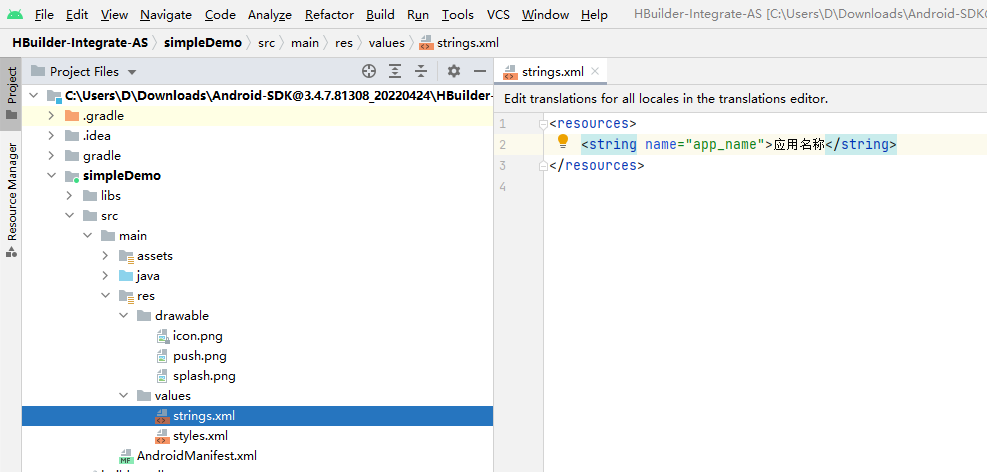Click the Collapse All icon in Project panel

click(421, 71)
